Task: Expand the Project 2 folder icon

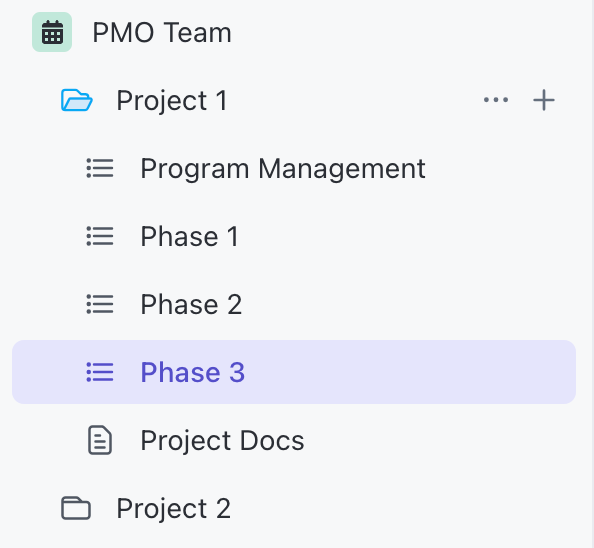Action: (x=76, y=508)
